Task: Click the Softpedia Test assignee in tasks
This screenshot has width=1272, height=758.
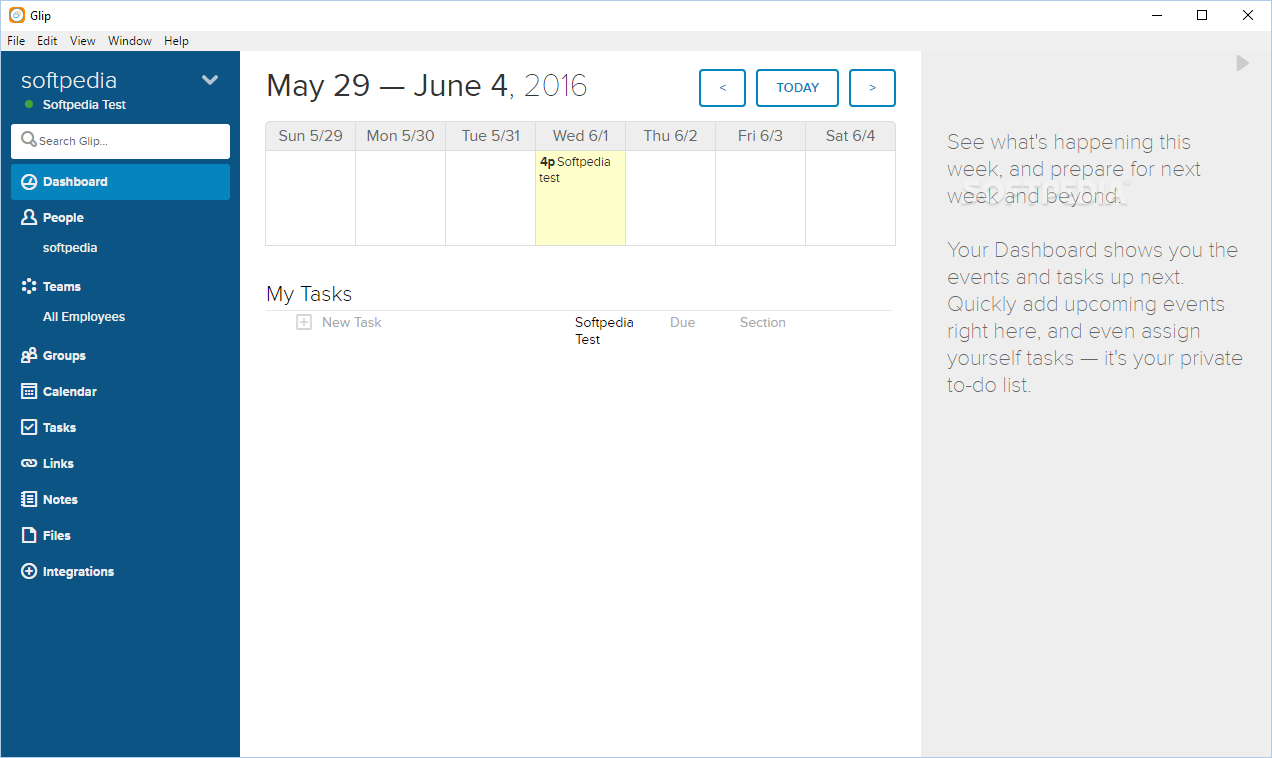Action: [604, 331]
